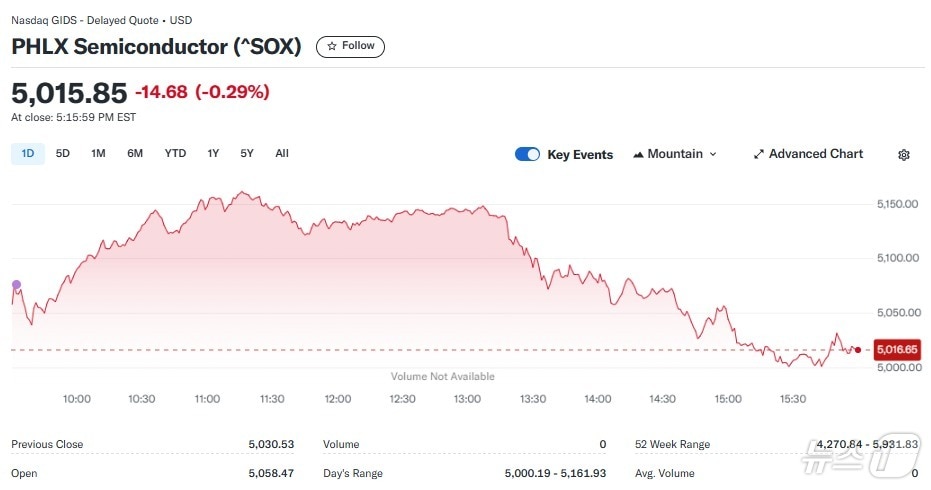931x490 pixels.
Task: Toggle the Key Events switch off
Action: click(527, 154)
